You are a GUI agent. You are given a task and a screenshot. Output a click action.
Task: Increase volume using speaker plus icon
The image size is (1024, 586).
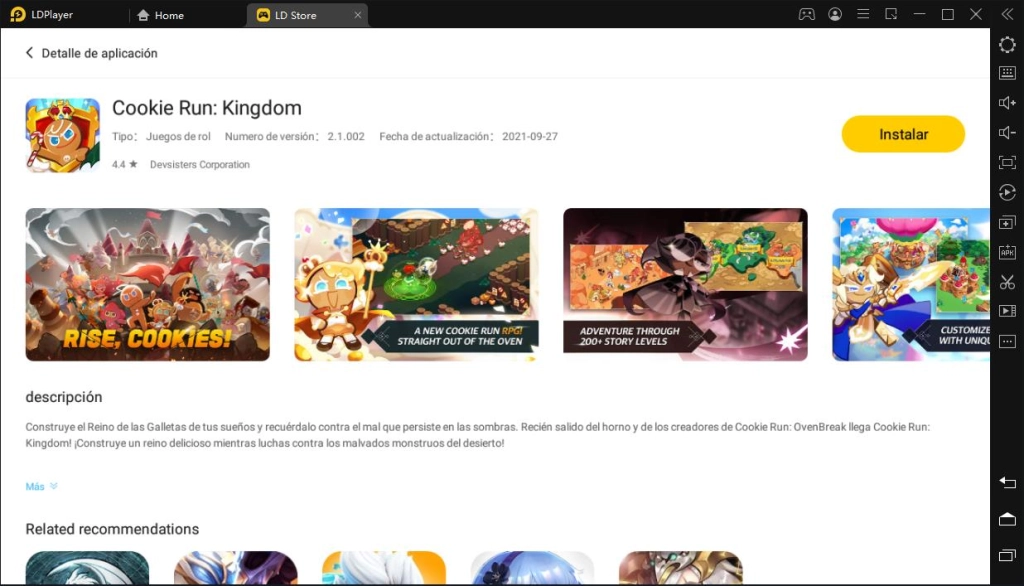pos(1007,103)
